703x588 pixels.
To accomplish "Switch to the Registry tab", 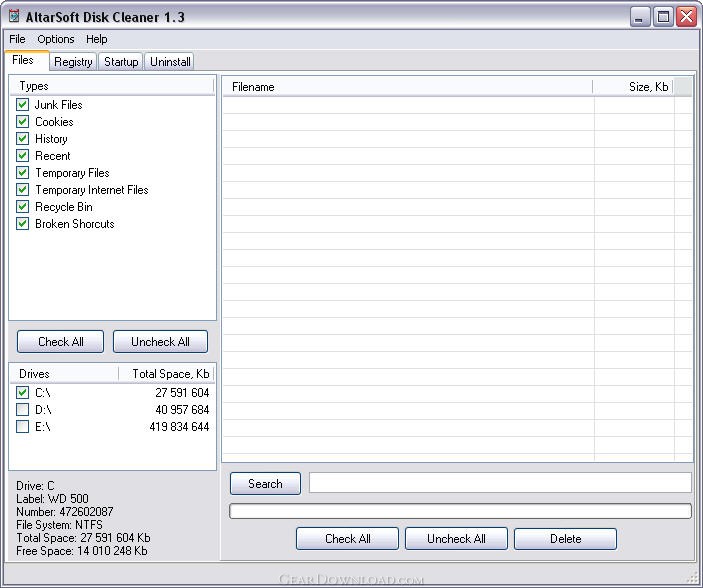I will (73, 62).
